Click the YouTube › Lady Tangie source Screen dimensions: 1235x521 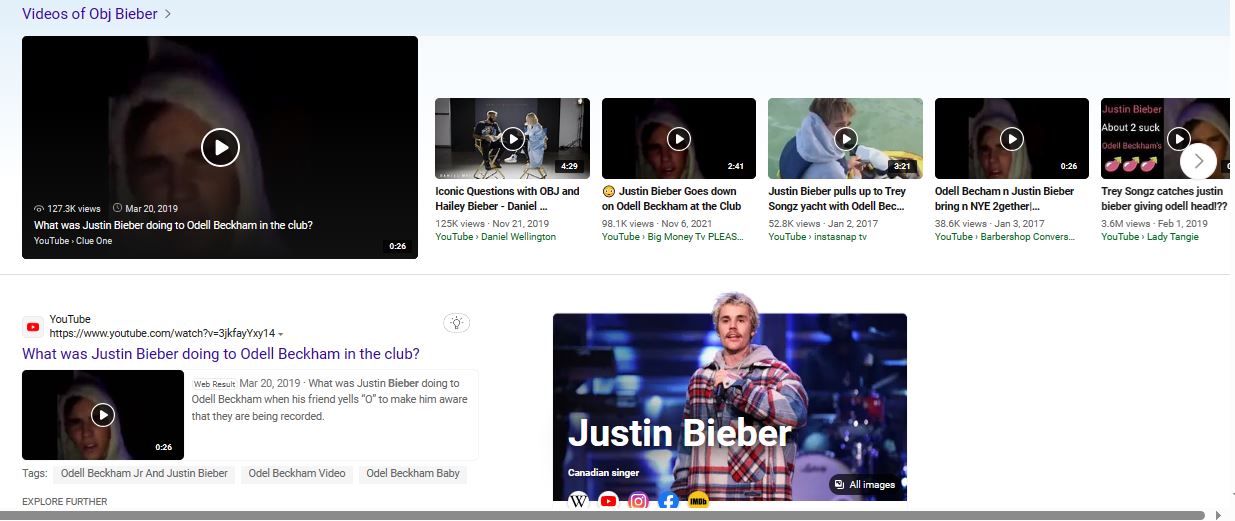click(1150, 237)
